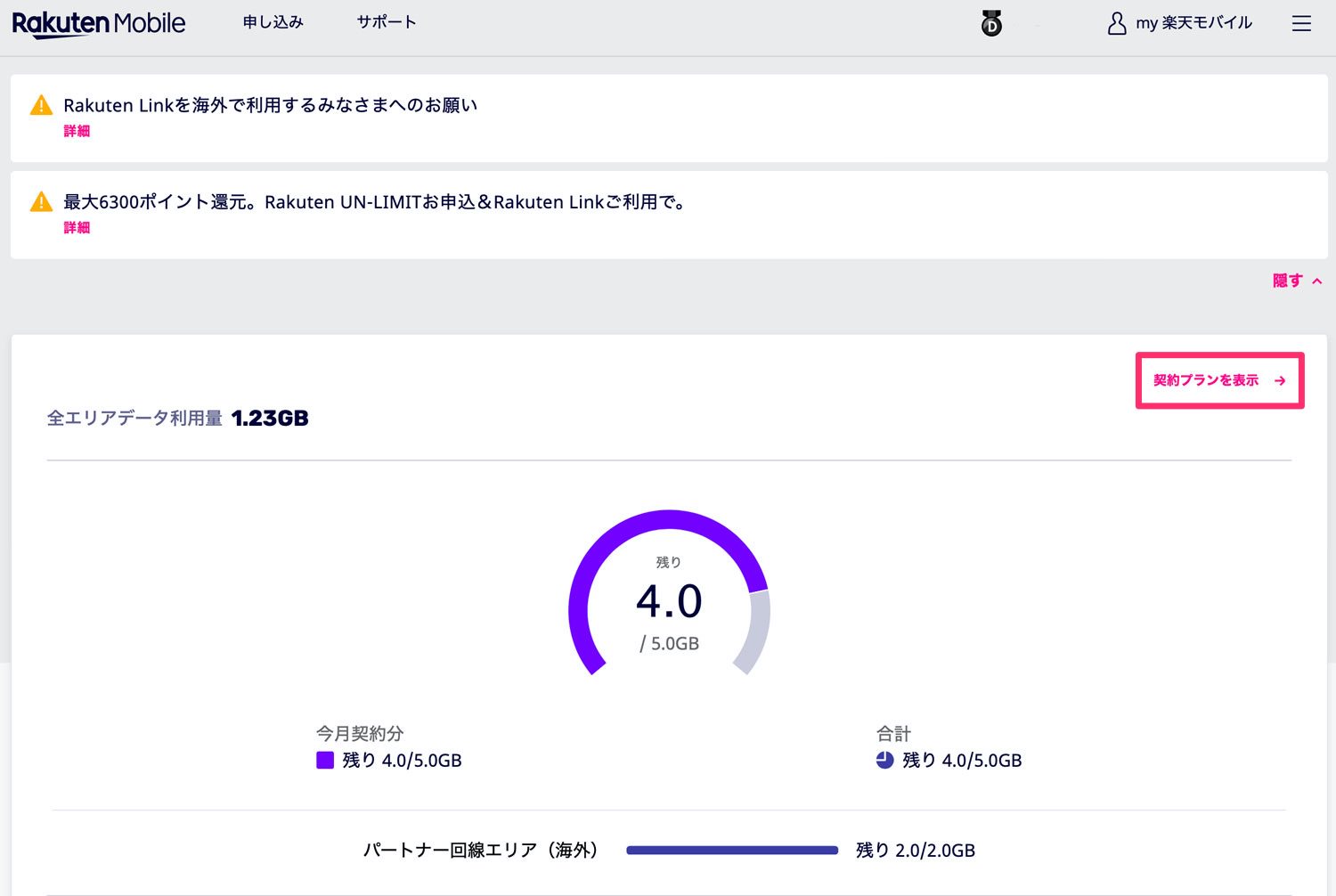
Task: Click 4.0 remaining value in gauge
Action: (669, 601)
